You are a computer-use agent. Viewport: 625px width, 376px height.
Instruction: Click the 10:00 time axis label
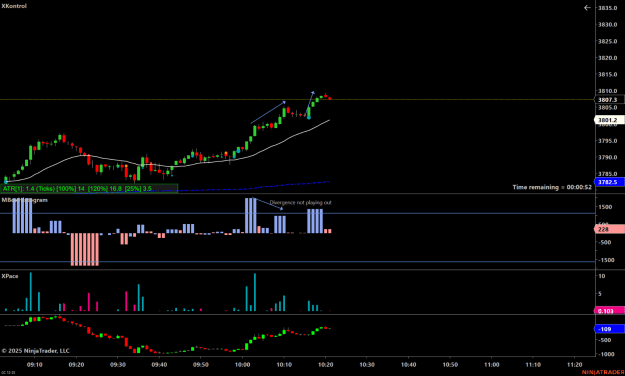pyautogui.click(x=242, y=364)
